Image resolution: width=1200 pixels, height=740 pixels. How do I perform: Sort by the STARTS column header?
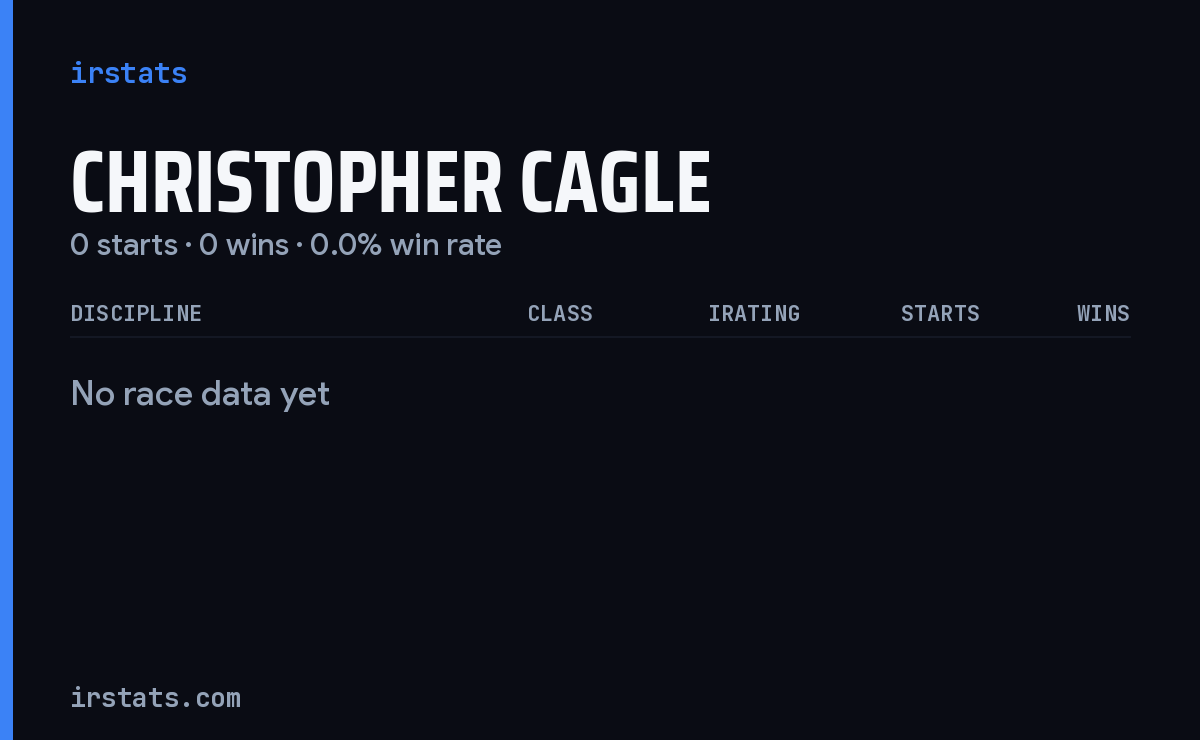click(x=940, y=313)
